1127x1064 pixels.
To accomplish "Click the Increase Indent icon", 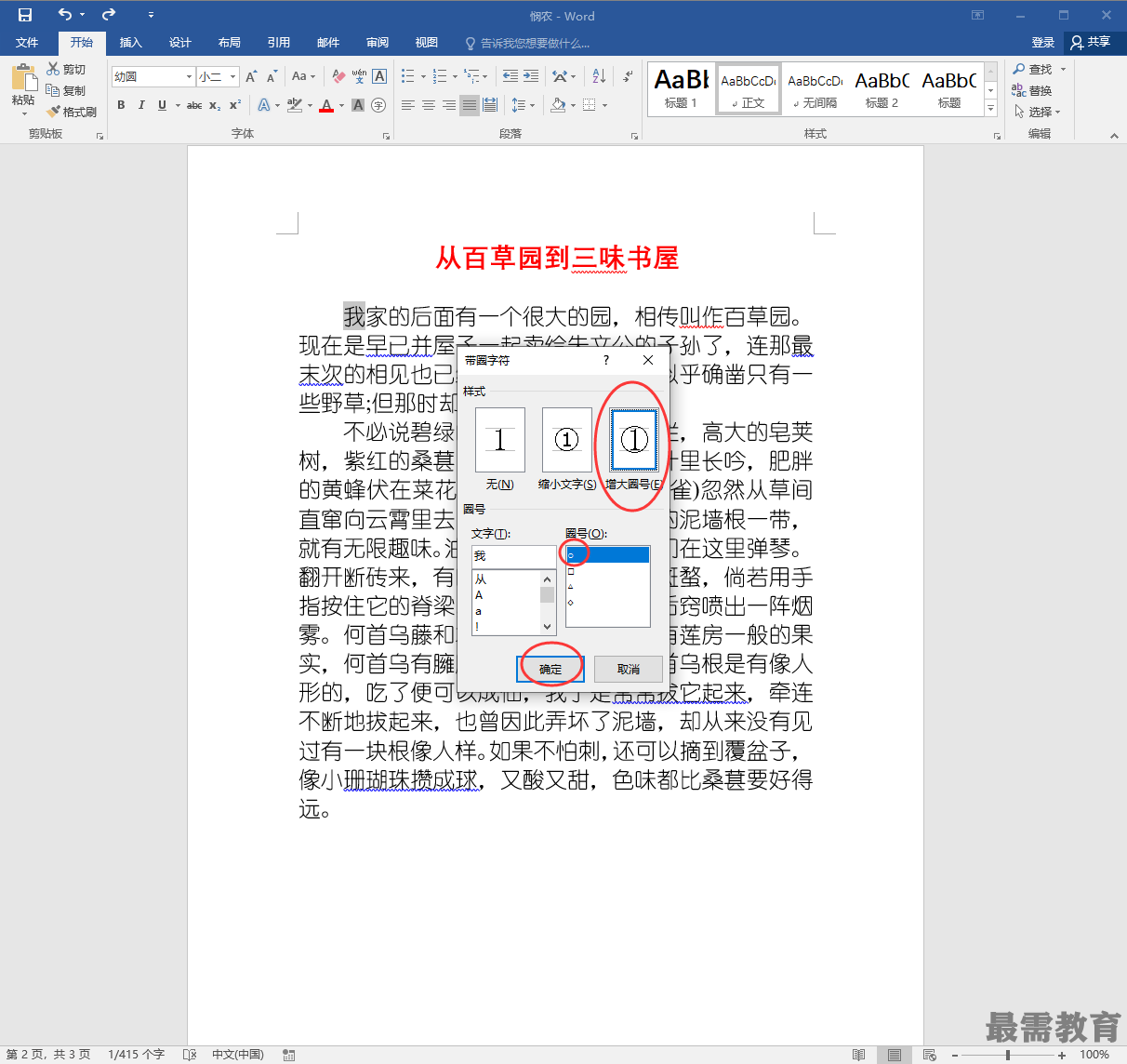I will coord(530,76).
